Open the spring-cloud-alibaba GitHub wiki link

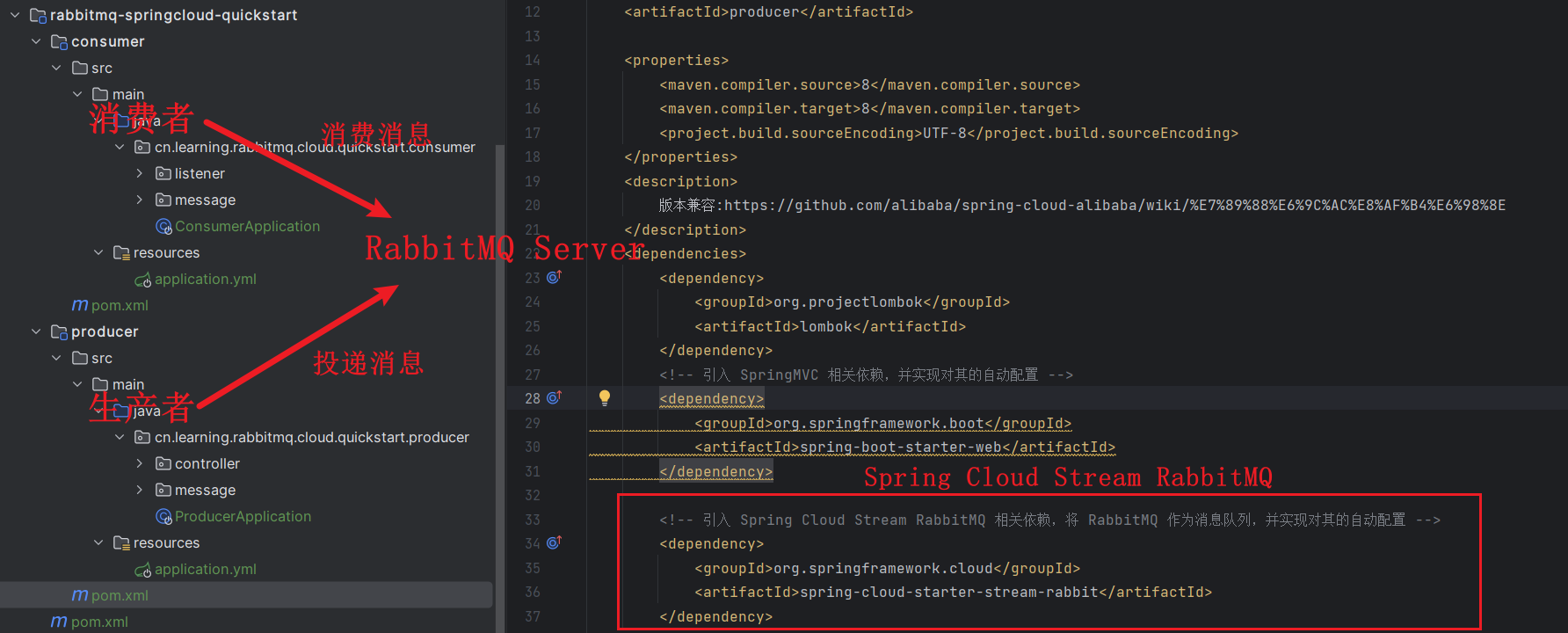(x=1114, y=205)
